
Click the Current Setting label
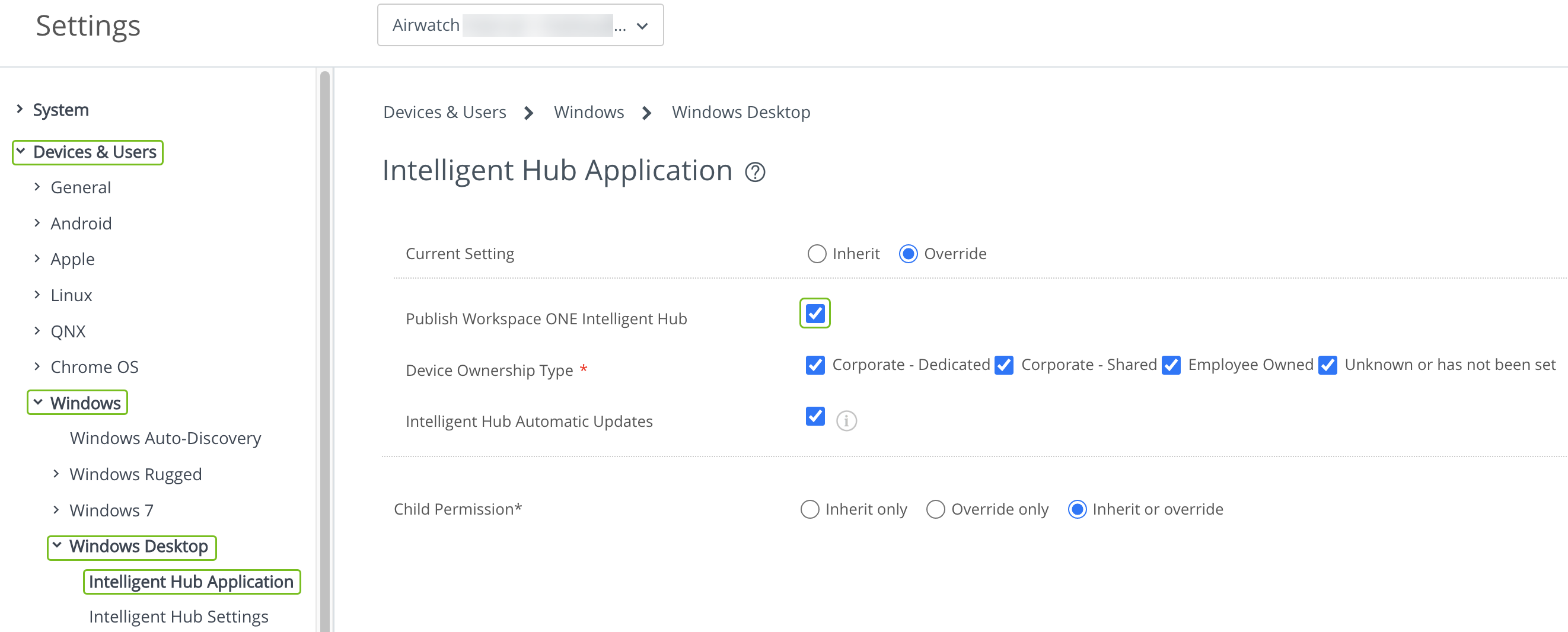point(460,253)
